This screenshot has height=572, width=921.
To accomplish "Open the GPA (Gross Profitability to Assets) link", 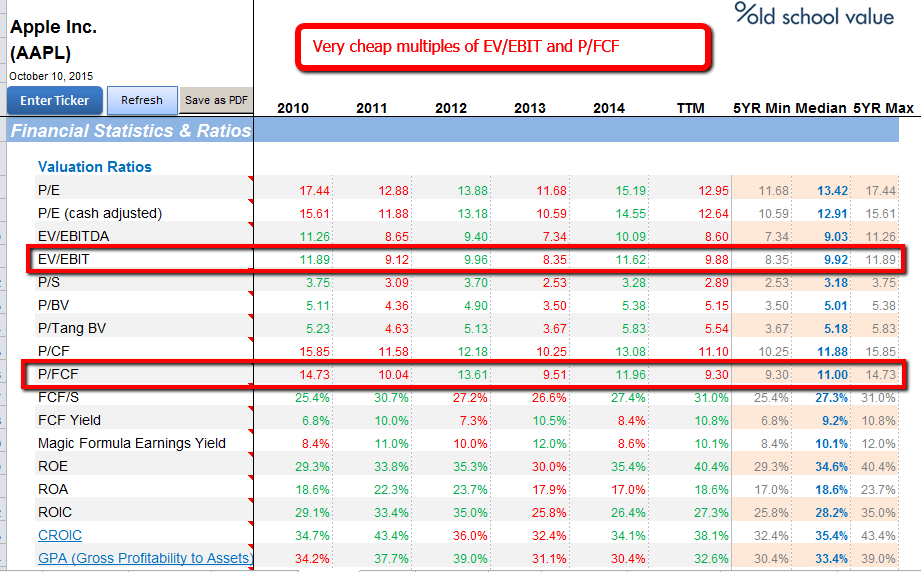I will point(145,558).
